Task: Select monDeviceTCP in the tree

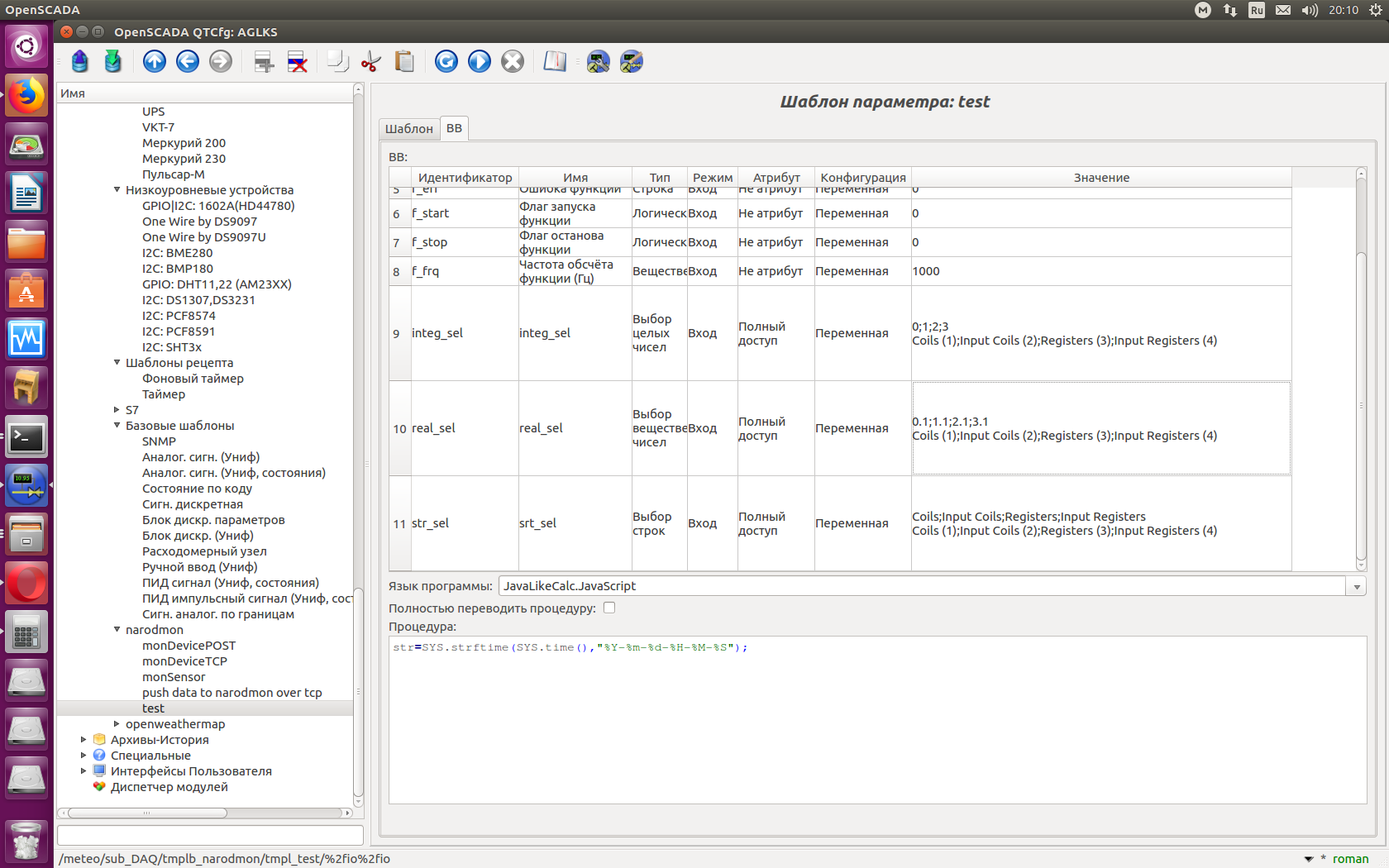Action: [x=184, y=661]
